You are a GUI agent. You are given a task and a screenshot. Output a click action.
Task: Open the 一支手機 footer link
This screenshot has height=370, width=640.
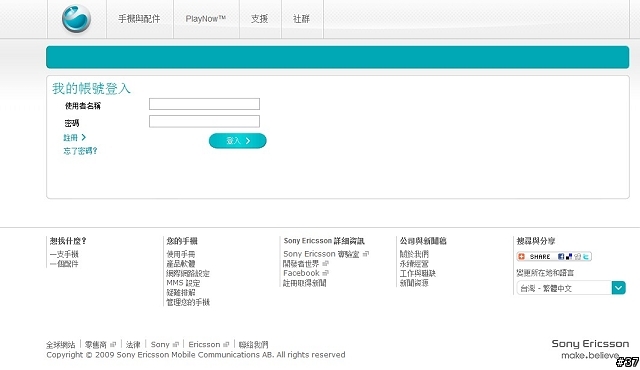(64, 254)
